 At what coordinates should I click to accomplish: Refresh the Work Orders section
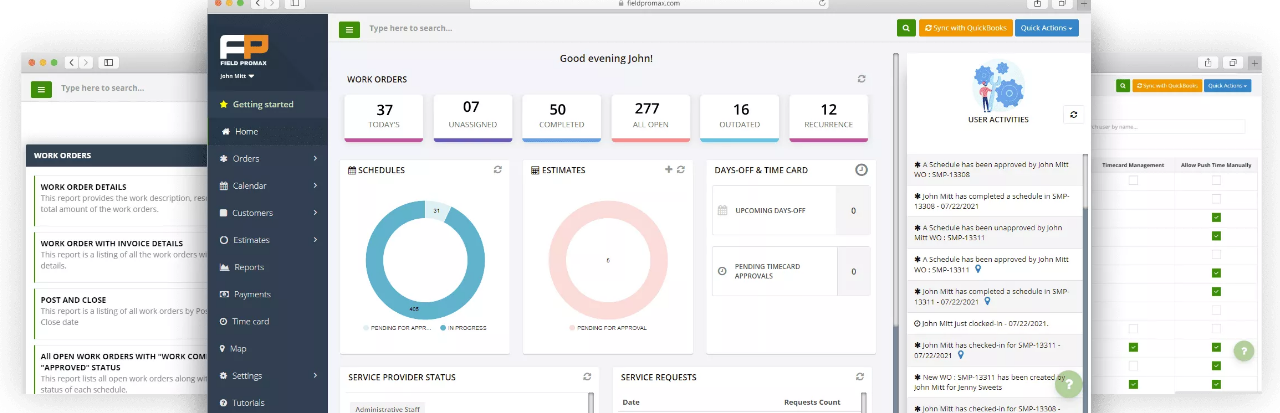click(x=862, y=79)
